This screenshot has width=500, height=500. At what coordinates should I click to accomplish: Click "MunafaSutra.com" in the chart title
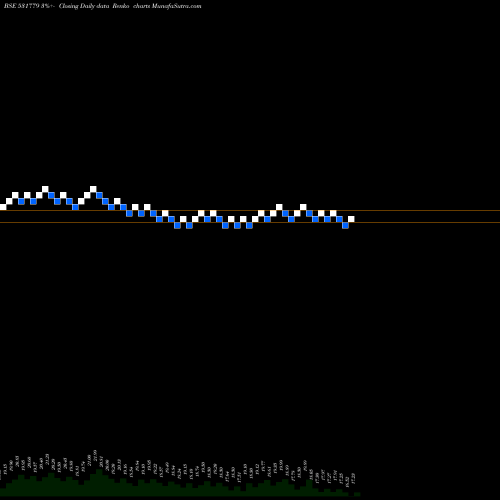click(x=176, y=6)
